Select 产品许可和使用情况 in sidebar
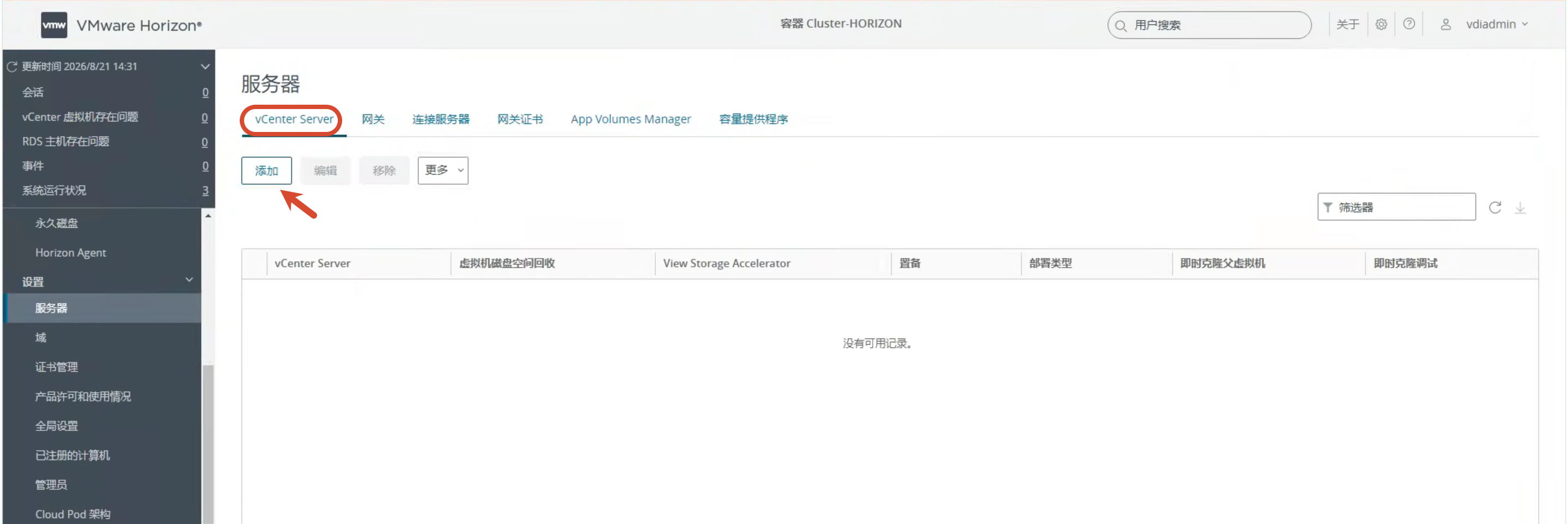The image size is (1568, 524). (x=83, y=396)
